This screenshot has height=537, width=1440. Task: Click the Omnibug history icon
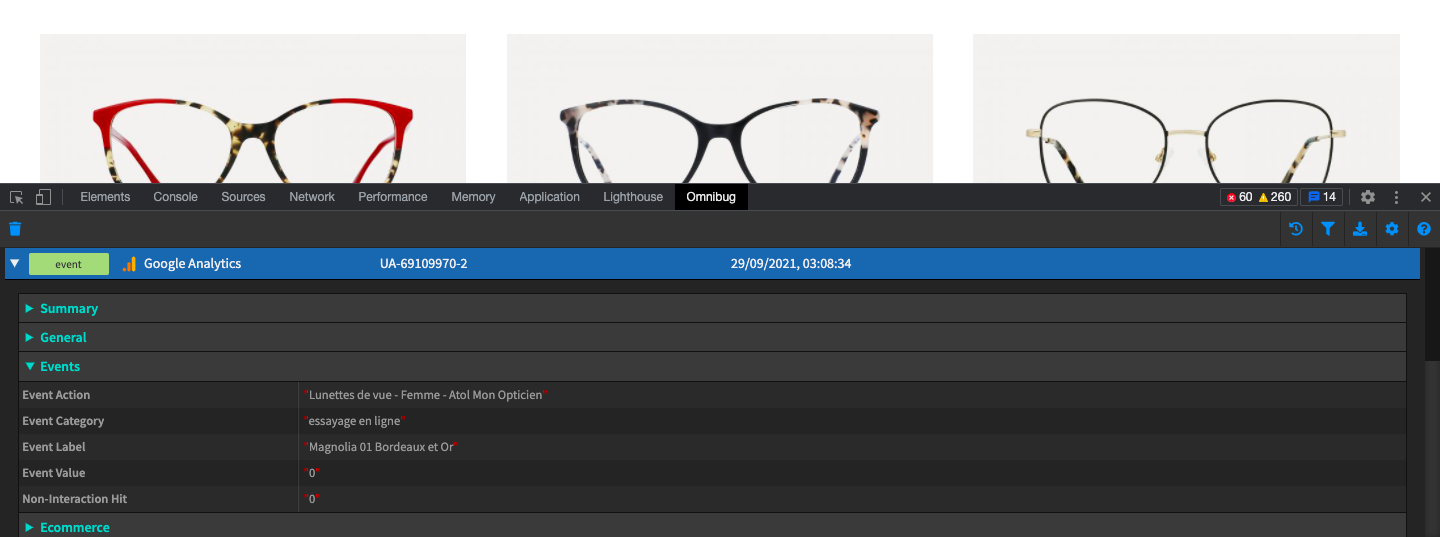coord(1295,229)
